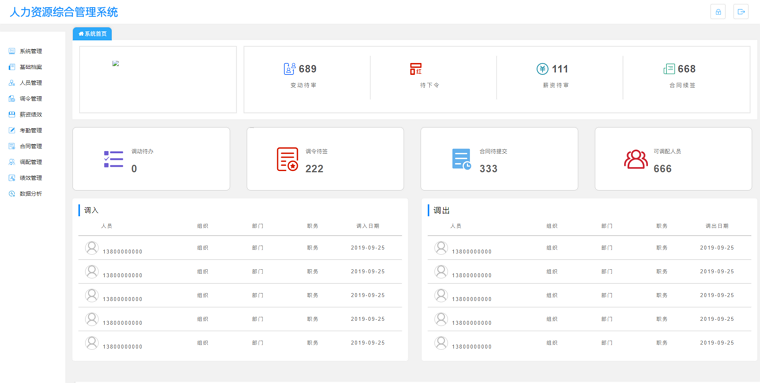Click the 合同续签 label

(x=682, y=85)
